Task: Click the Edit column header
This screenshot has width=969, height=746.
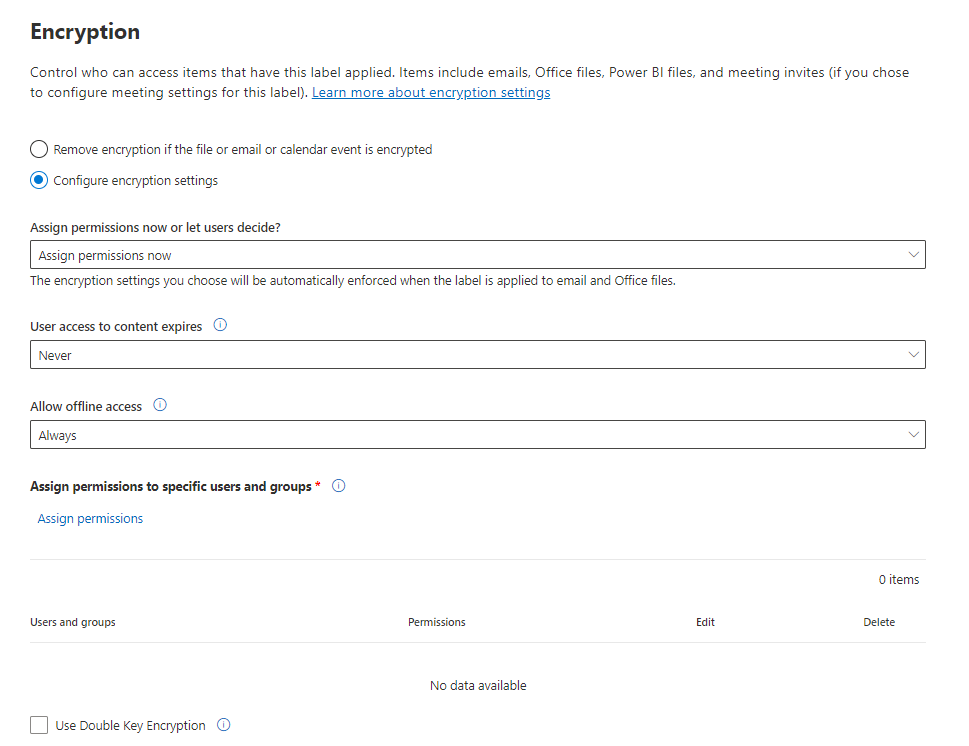Action: pos(705,622)
